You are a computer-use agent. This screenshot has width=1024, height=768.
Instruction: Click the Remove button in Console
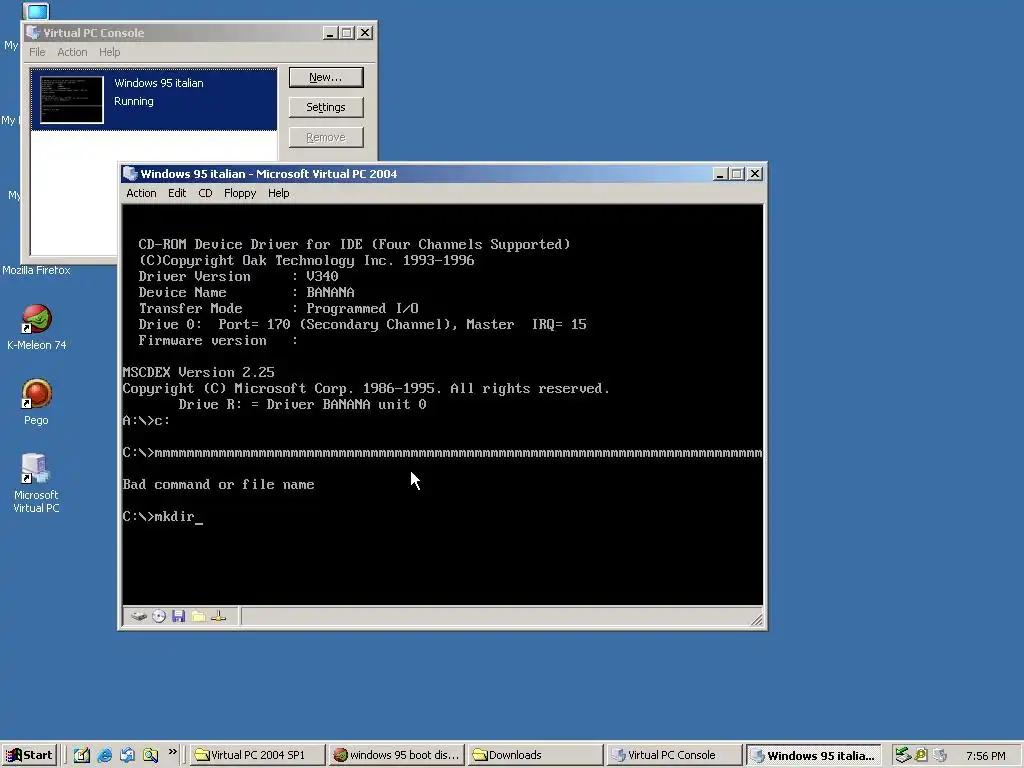(326, 137)
